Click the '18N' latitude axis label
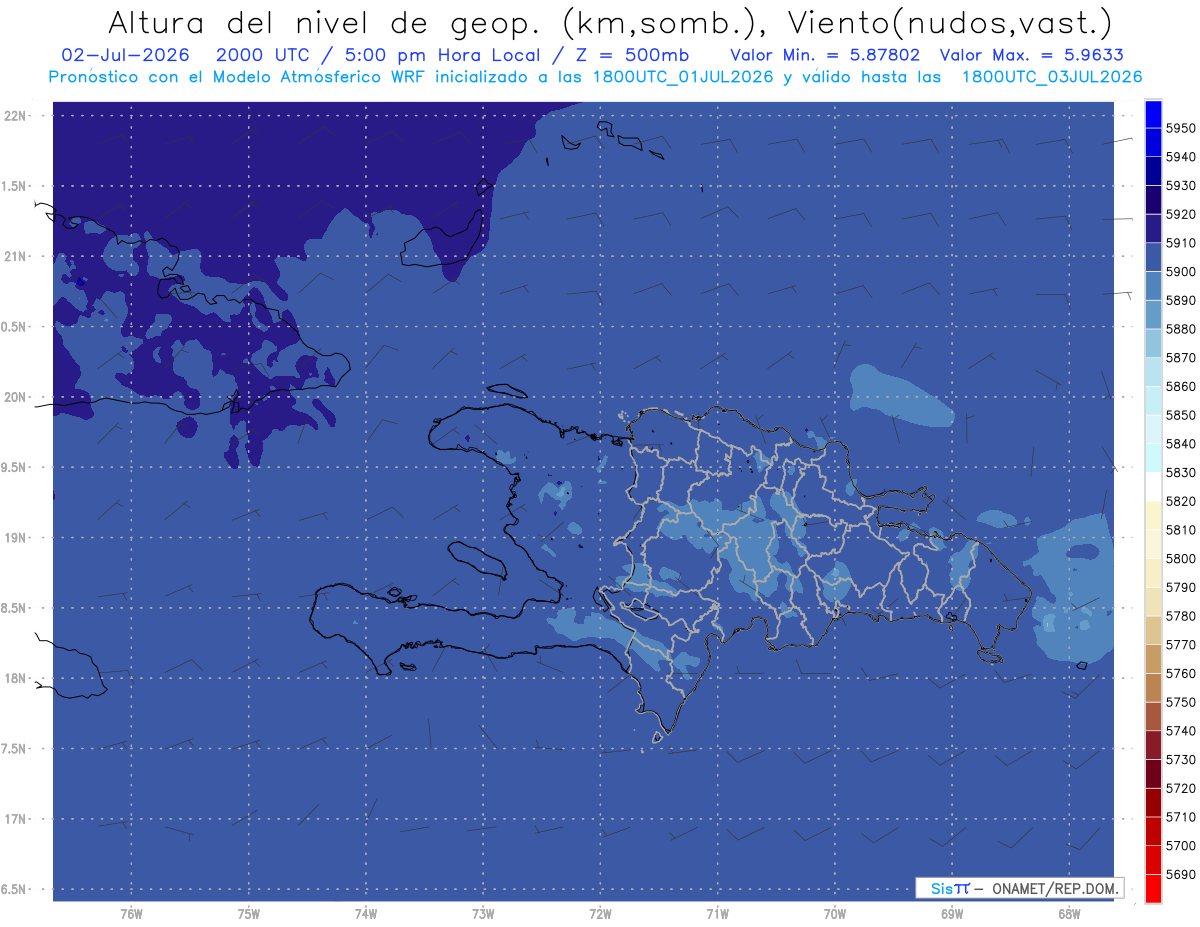 [x=15, y=678]
